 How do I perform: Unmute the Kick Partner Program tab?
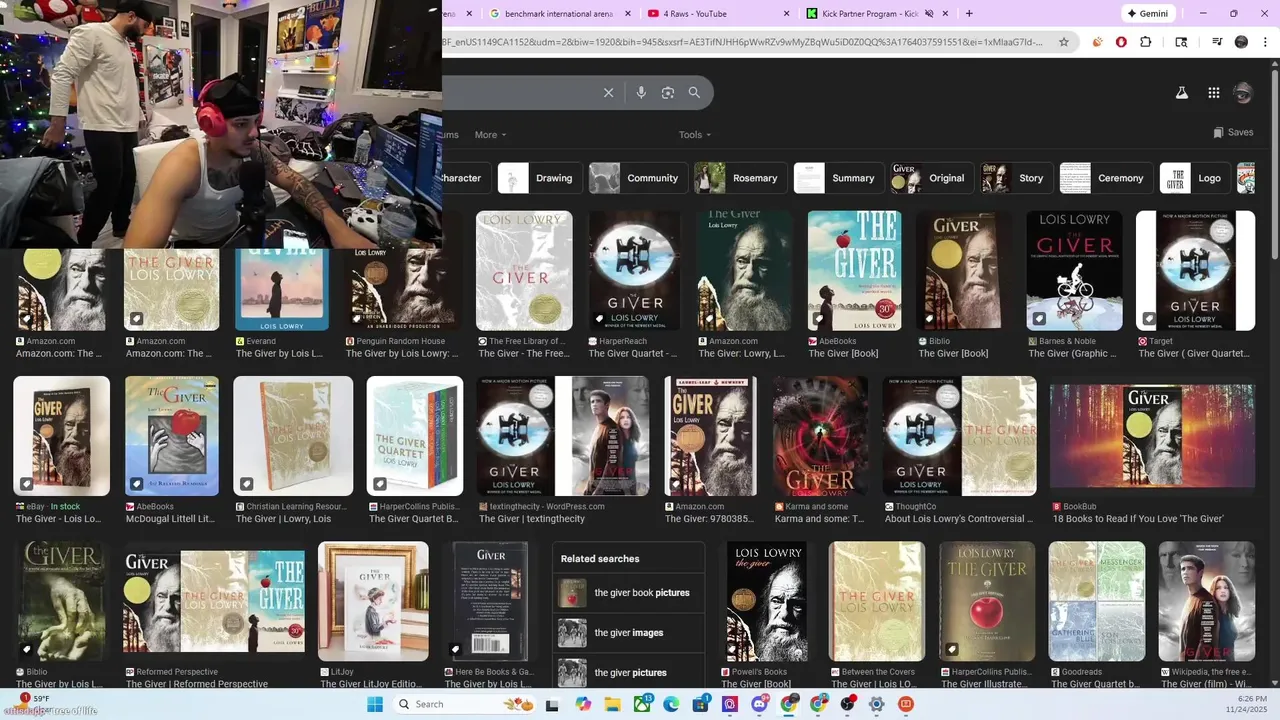point(929,14)
